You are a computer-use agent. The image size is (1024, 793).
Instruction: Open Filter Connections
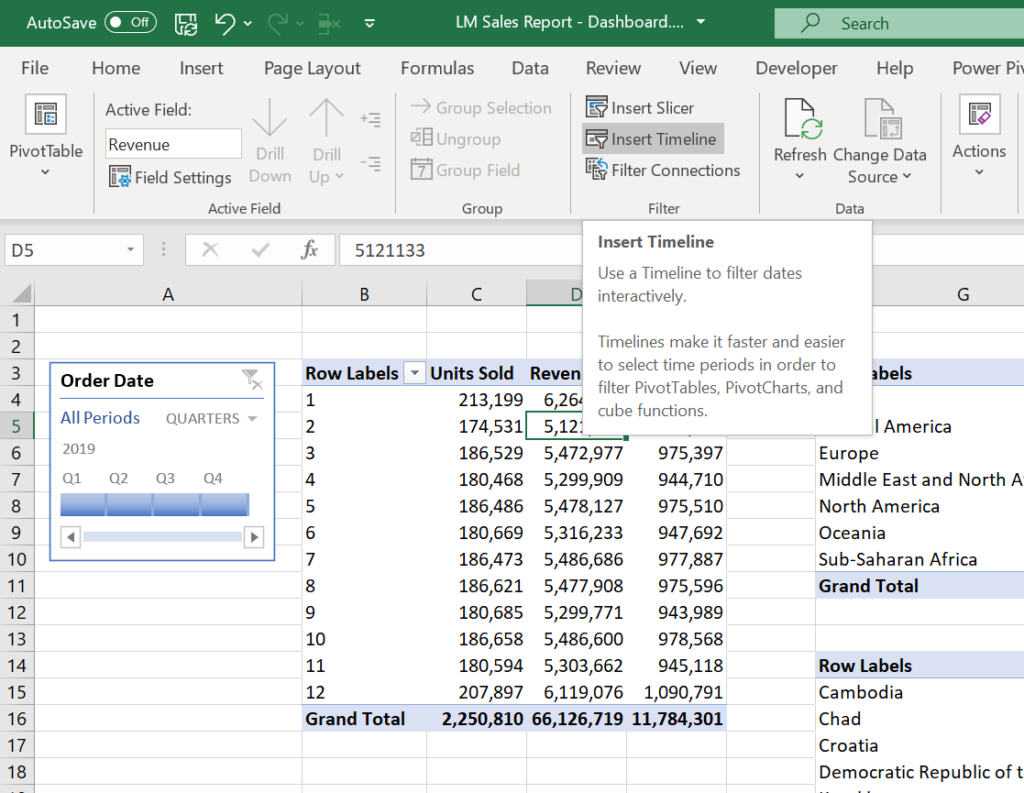click(663, 170)
